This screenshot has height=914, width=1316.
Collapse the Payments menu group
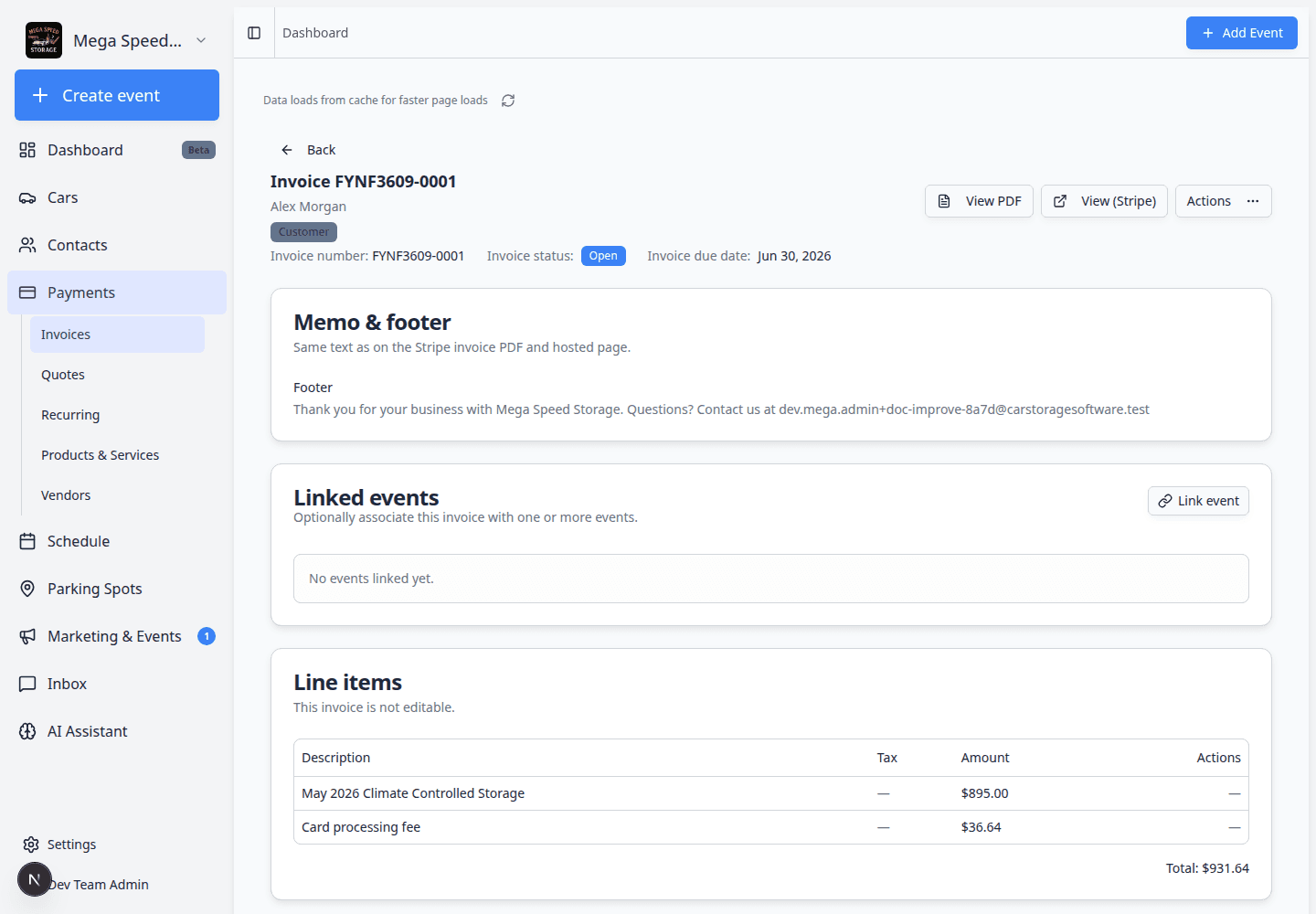(117, 292)
